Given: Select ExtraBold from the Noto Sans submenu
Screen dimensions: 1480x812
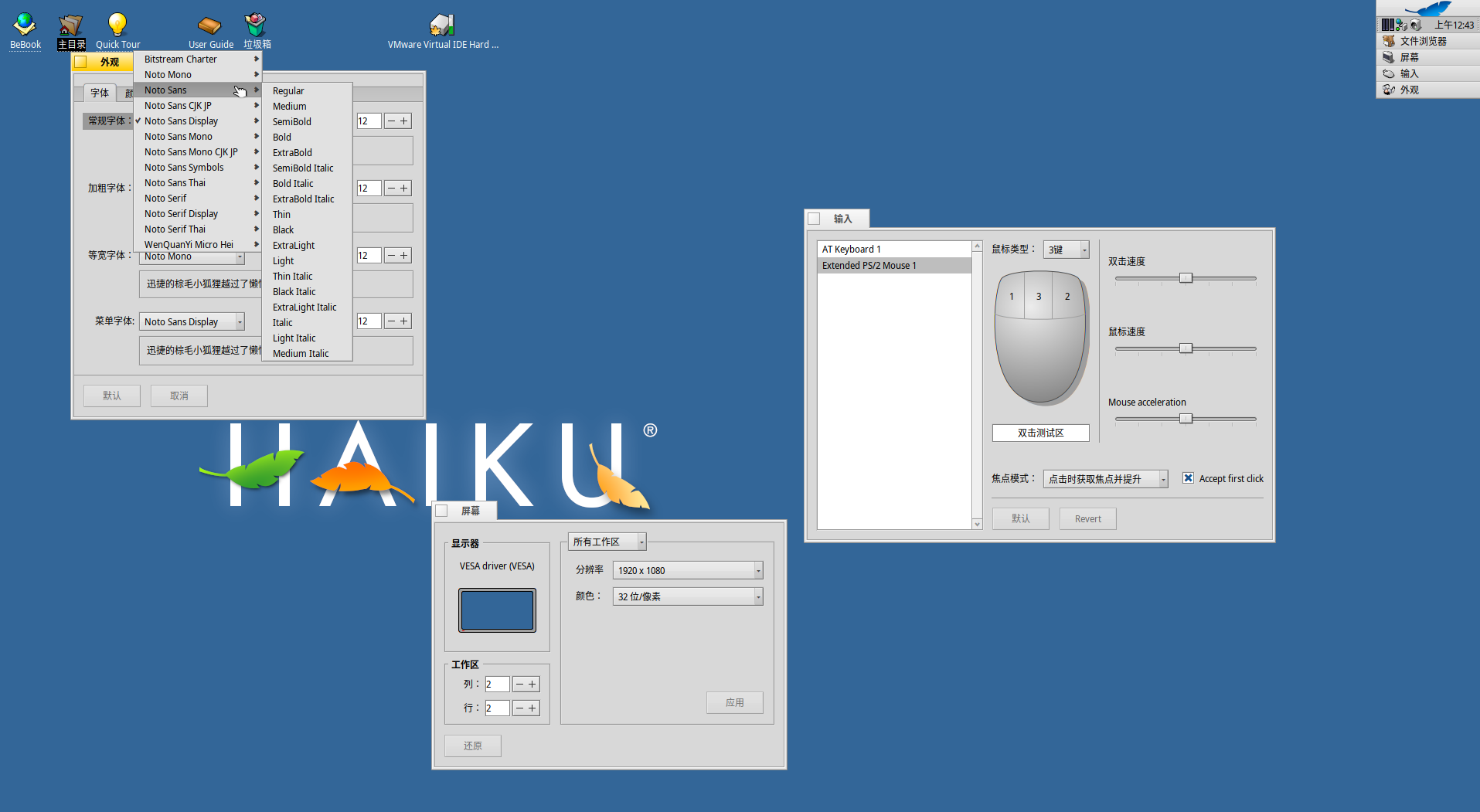Looking at the screenshot, I should tap(291, 152).
